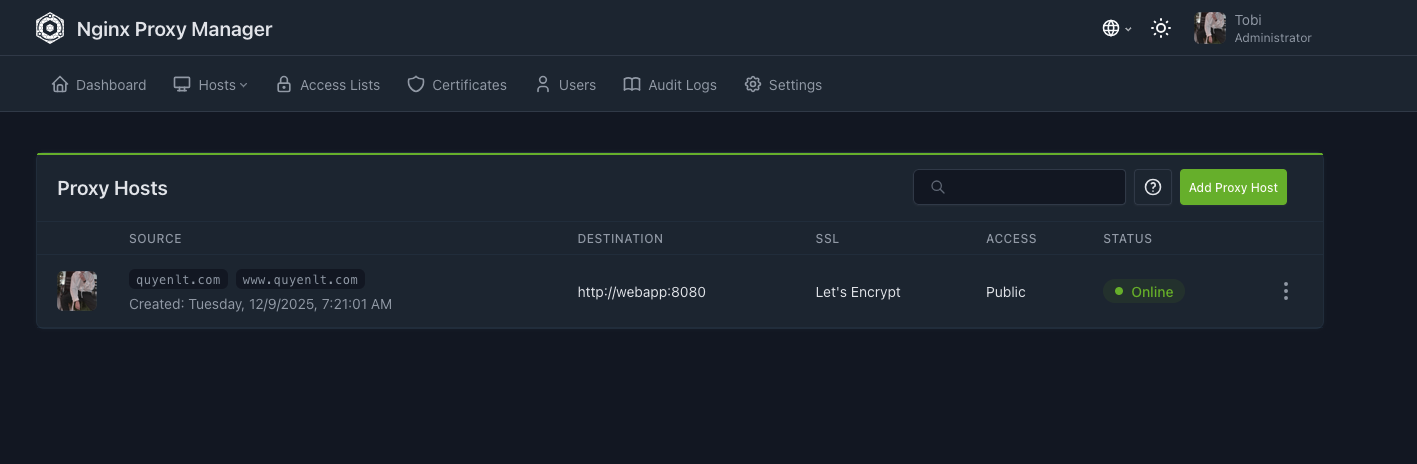Screen dimensions: 1417x464
Task: Expand the Hosts dropdown menu
Action: (x=210, y=85)
